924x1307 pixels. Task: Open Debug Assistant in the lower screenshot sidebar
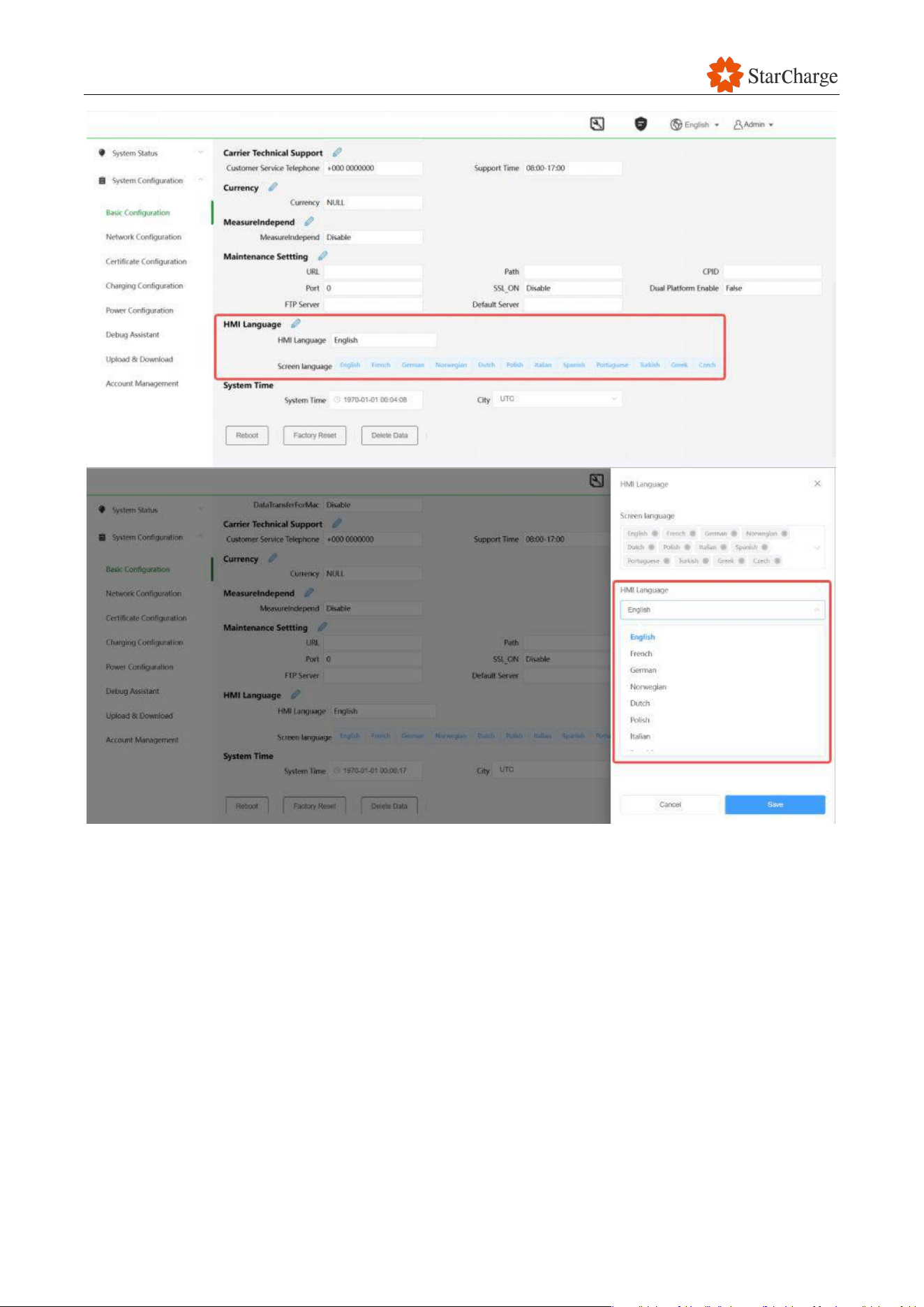click(133, 691)
